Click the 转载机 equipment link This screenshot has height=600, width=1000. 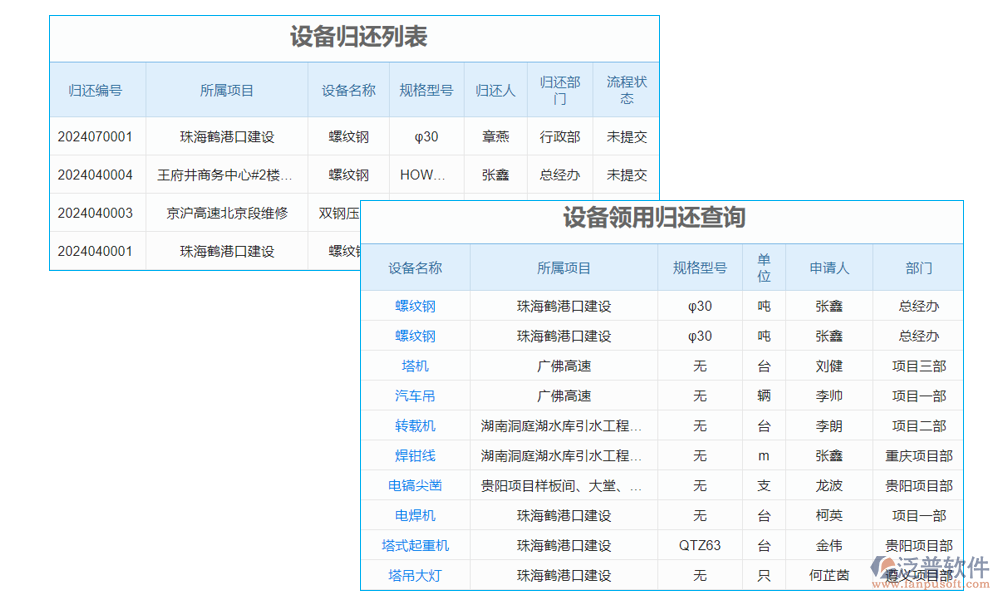tap(415, 425)
